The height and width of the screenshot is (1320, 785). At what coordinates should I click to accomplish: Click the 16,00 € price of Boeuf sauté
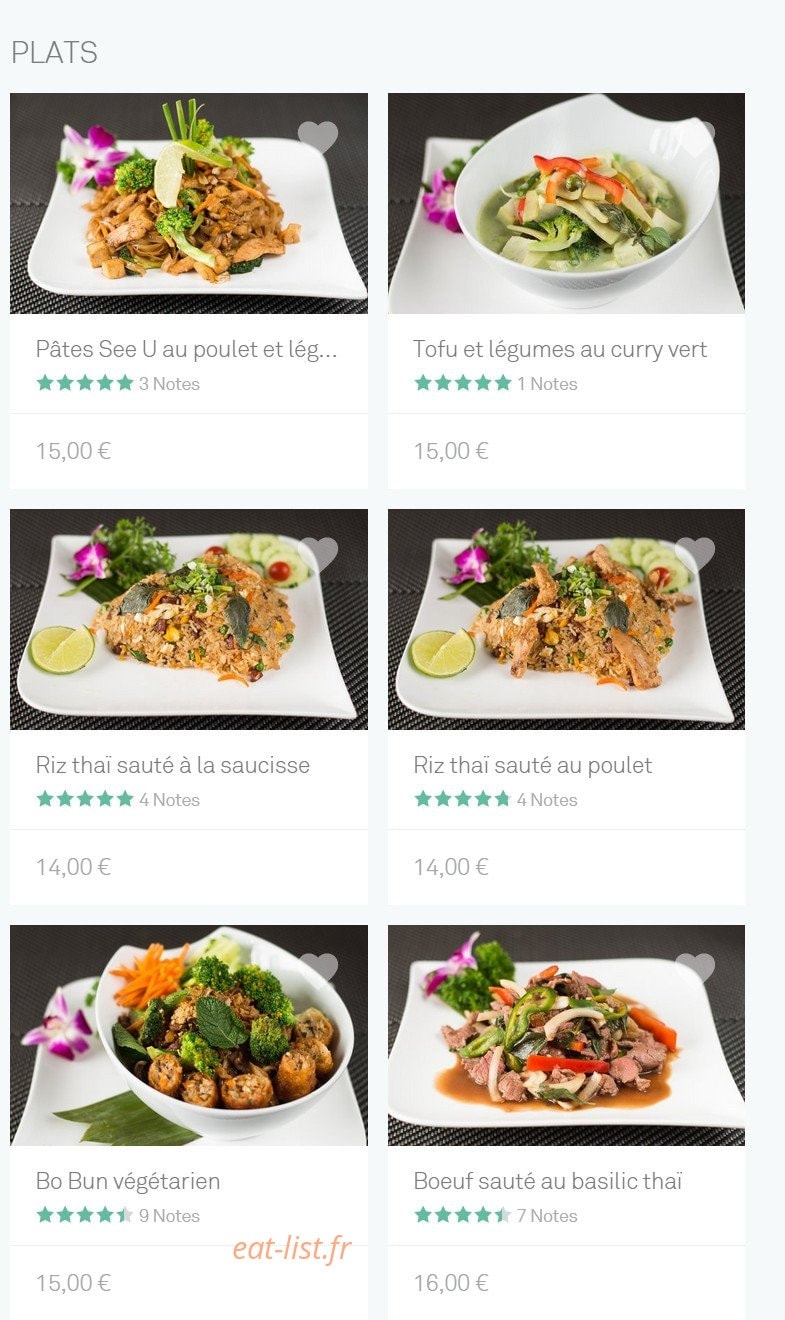[x=451, y=1283]
